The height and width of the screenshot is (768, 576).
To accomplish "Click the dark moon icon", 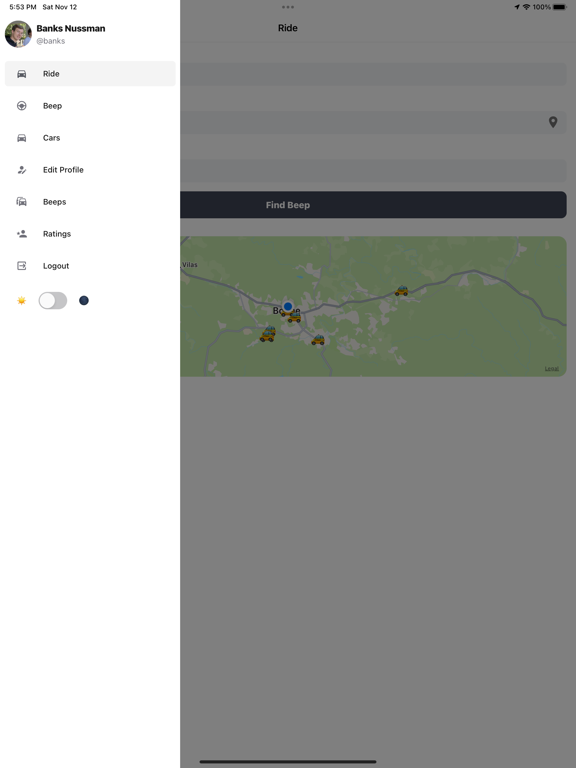I will pyautogui.click(x=84, y=300).
